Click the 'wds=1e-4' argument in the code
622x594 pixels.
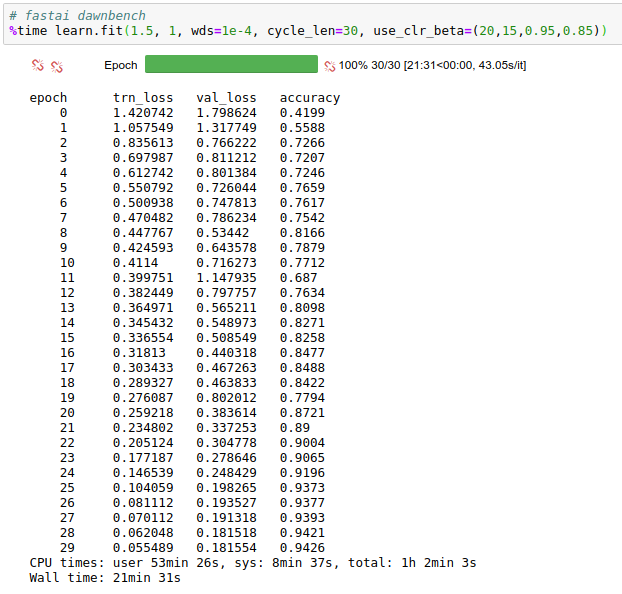221,31
